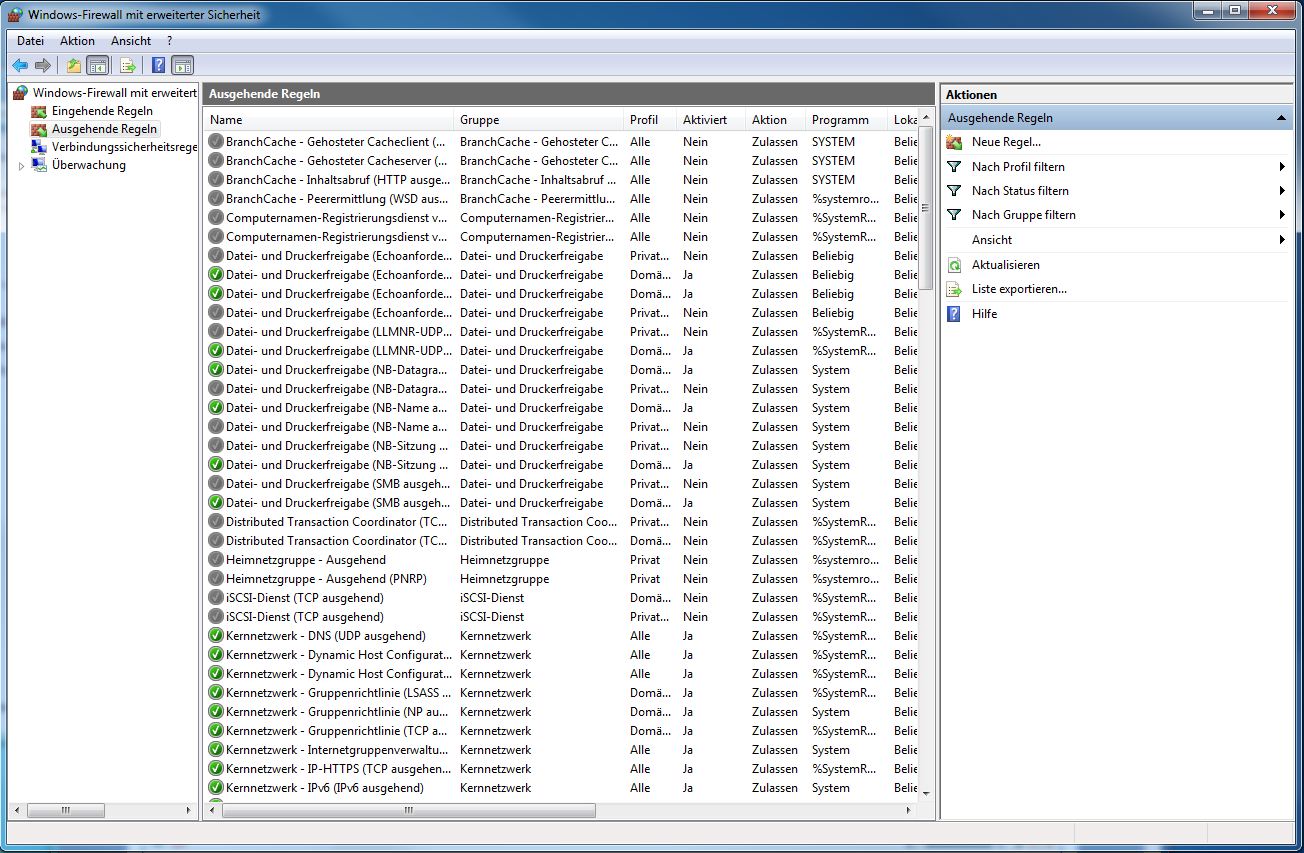Screen dimensions: 1304x853
Task: Select Ausgehende Regeln tree node
Action: click(104, 129)
